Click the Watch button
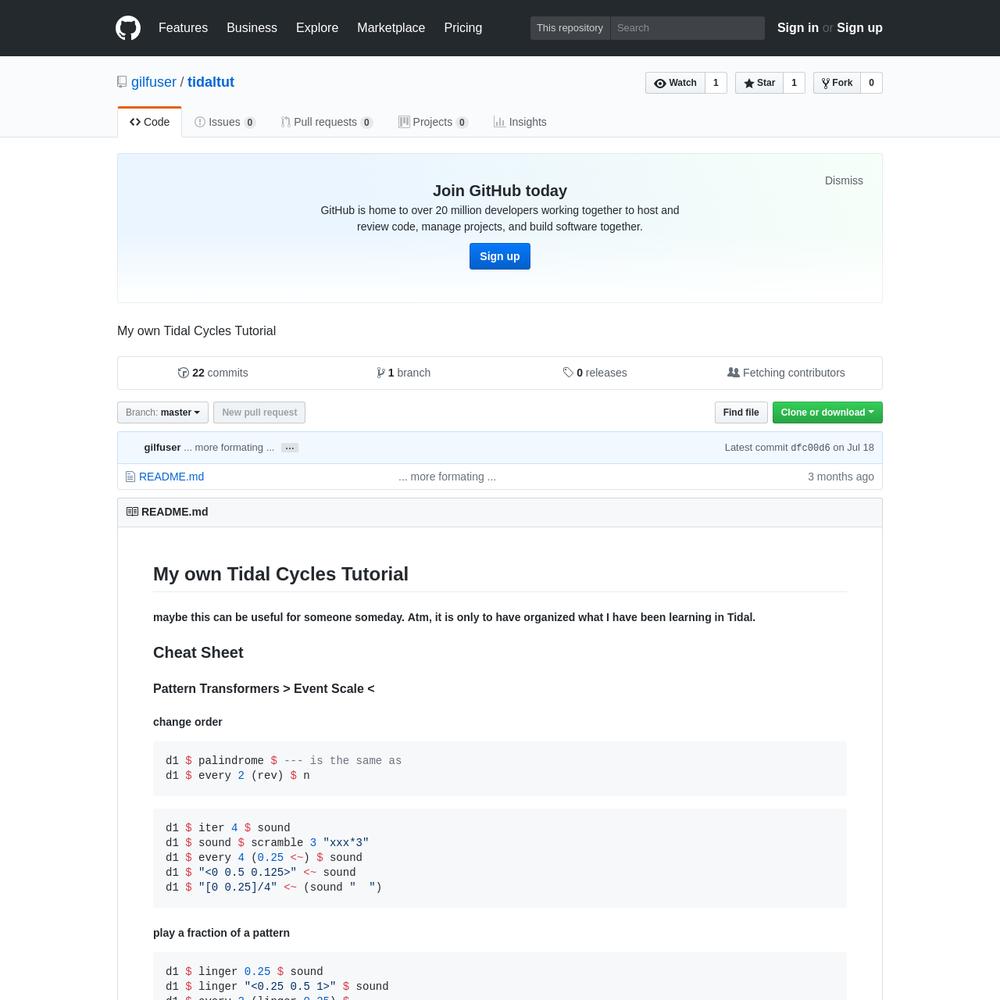 click(675, 83)
